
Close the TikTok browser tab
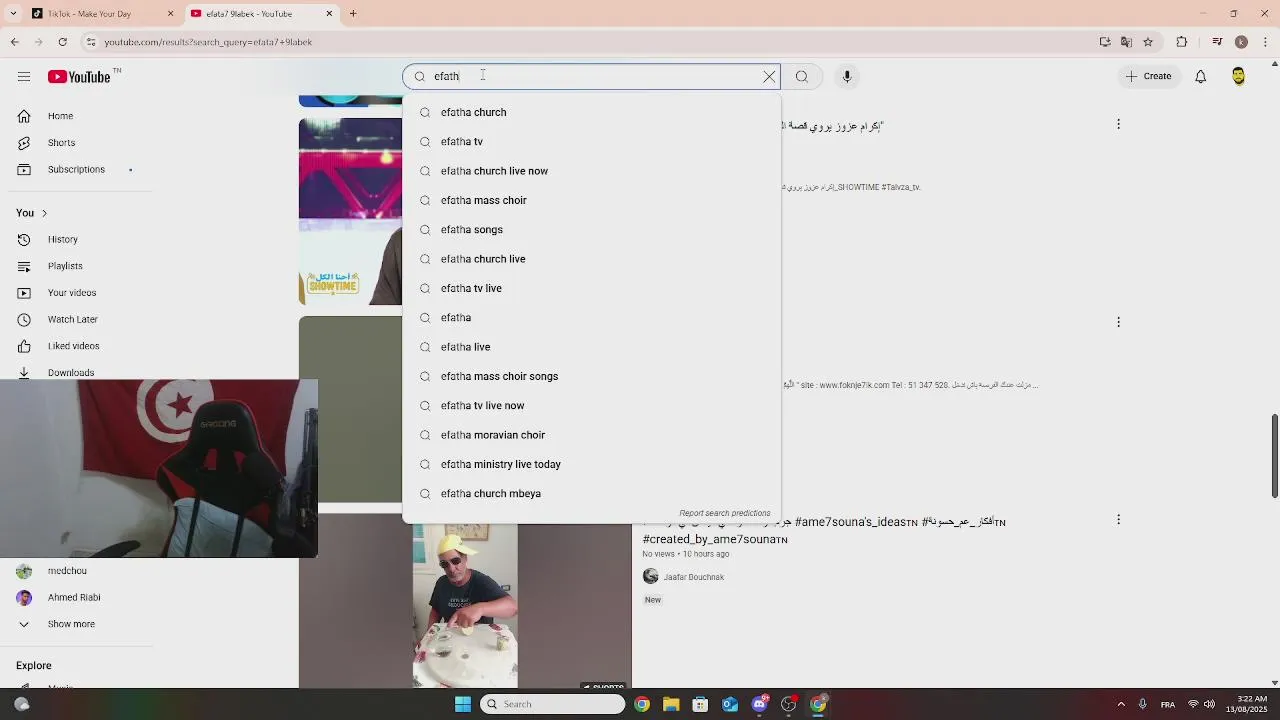click(x=170, y=14)
